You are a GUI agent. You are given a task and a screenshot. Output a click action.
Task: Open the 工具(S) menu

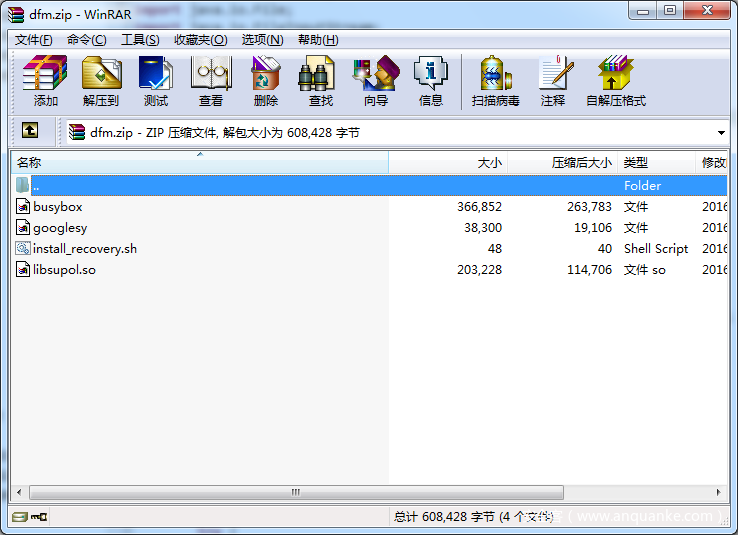140,40
